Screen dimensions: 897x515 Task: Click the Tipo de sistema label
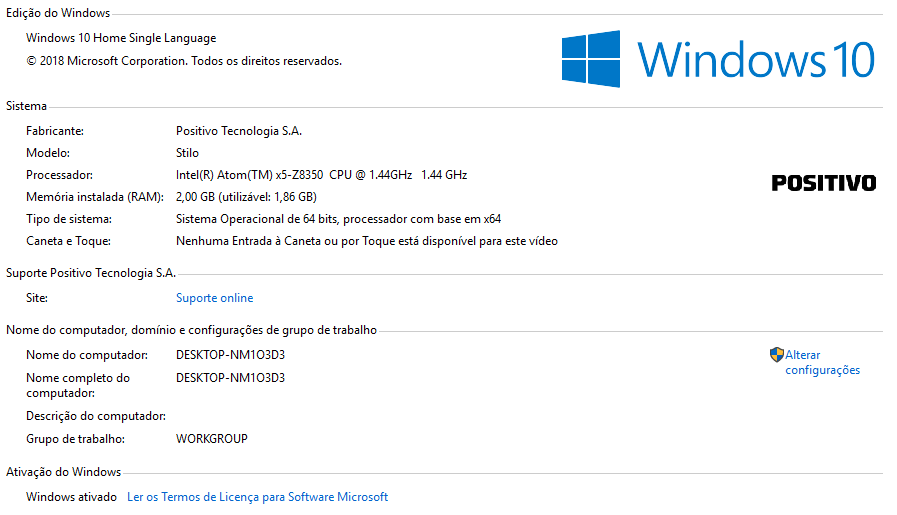pyautogui.click(x=69, y=219)
